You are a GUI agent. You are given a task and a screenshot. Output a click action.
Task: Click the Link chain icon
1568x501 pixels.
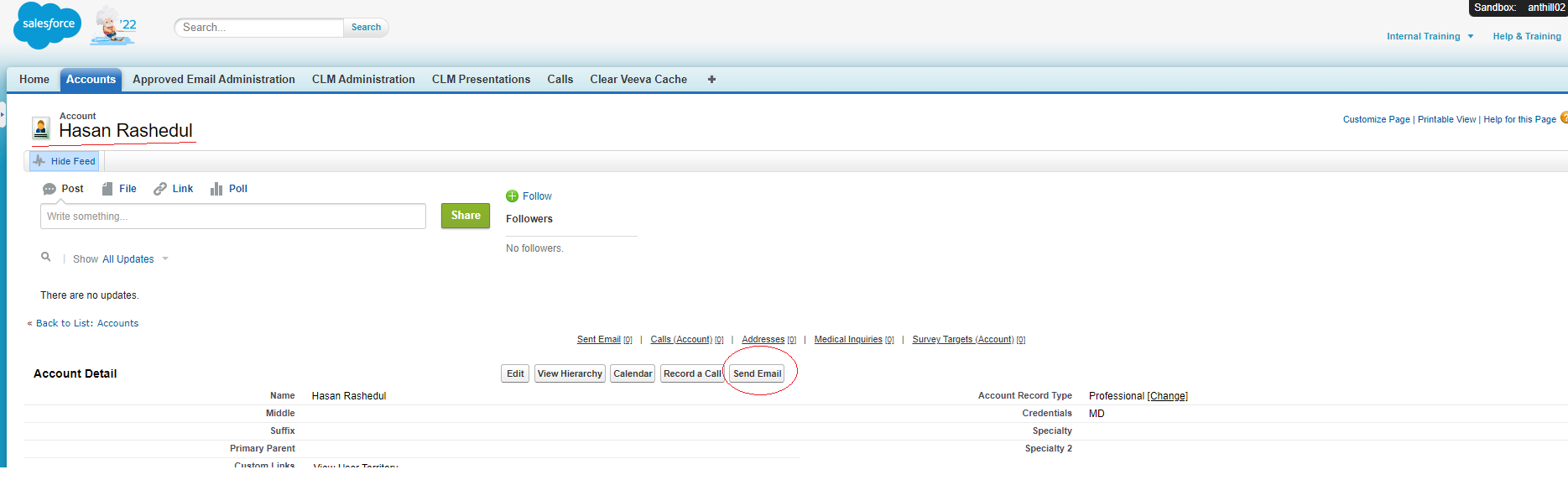[x=160, y=189]
